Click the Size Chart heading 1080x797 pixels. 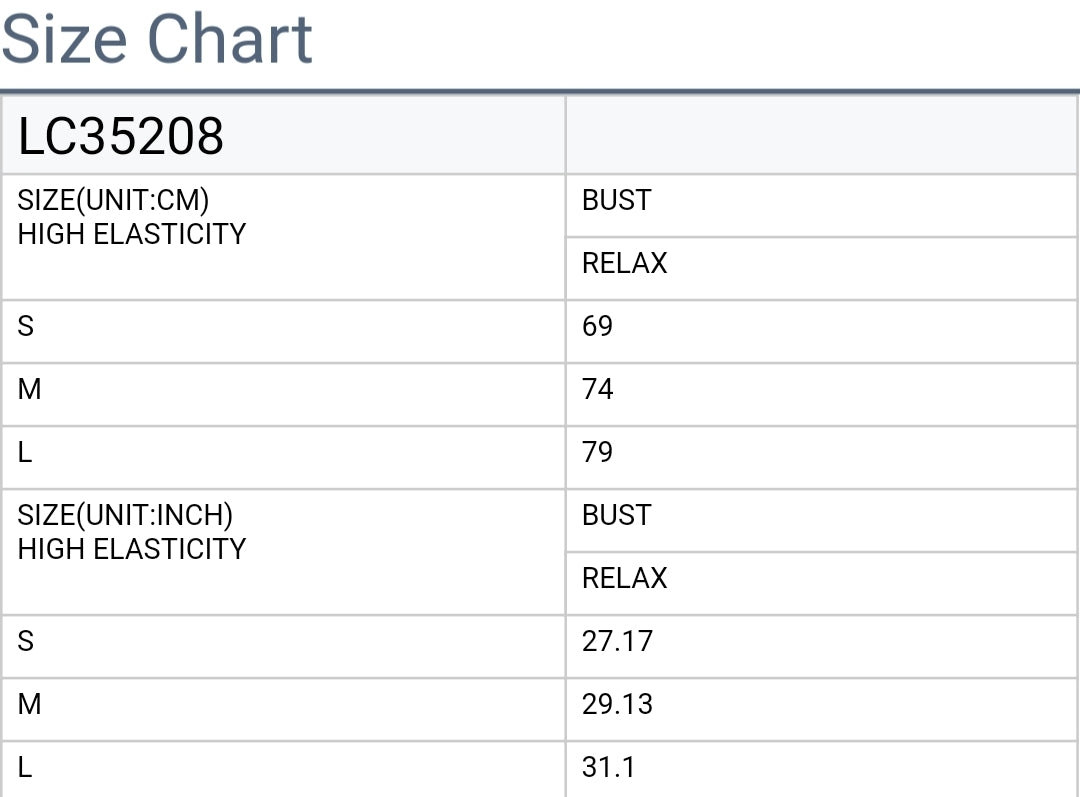click(157, 39)
